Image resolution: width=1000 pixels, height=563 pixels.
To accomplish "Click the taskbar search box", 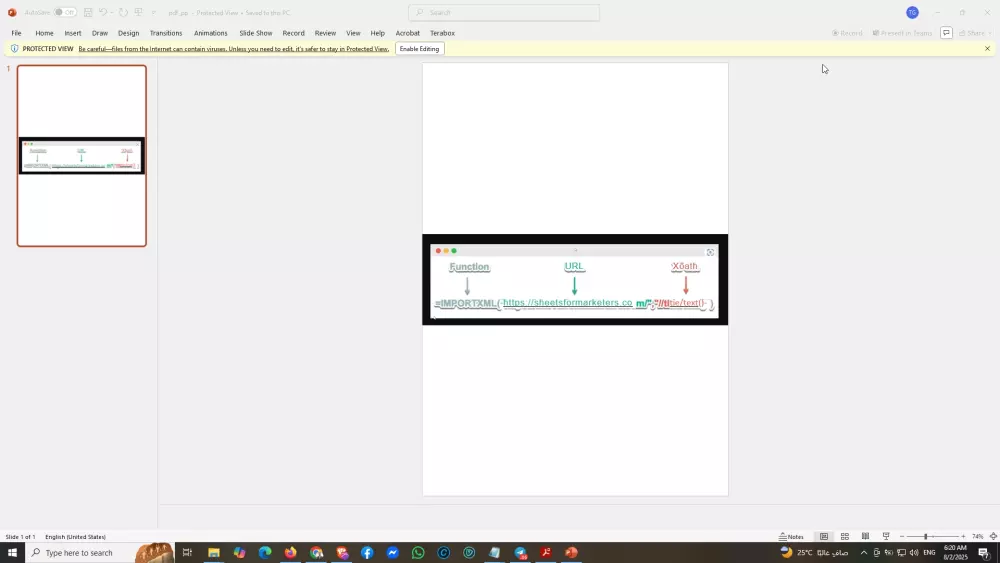I will coord(100,553).
